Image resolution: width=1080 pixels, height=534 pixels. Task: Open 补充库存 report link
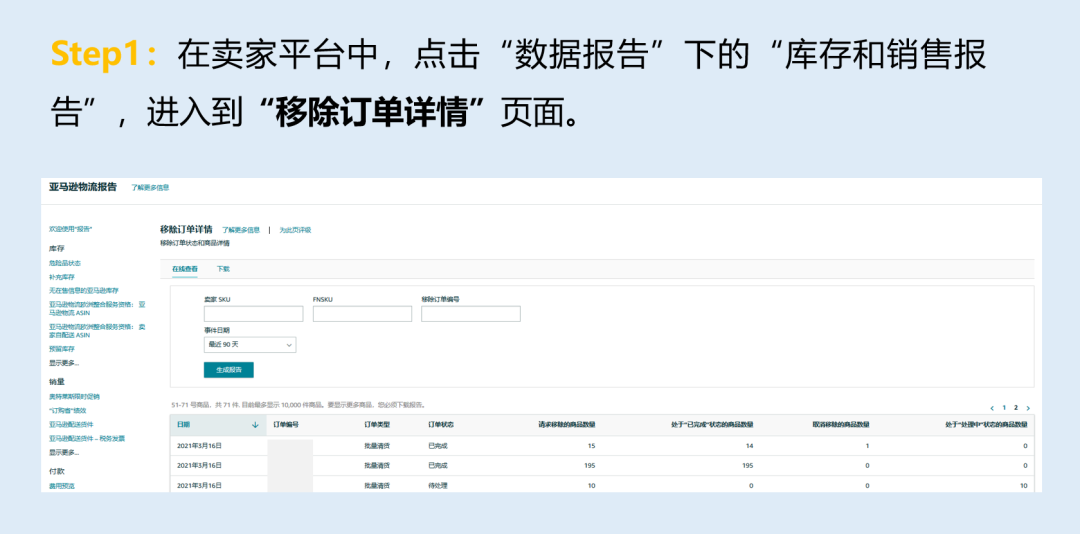62,277
